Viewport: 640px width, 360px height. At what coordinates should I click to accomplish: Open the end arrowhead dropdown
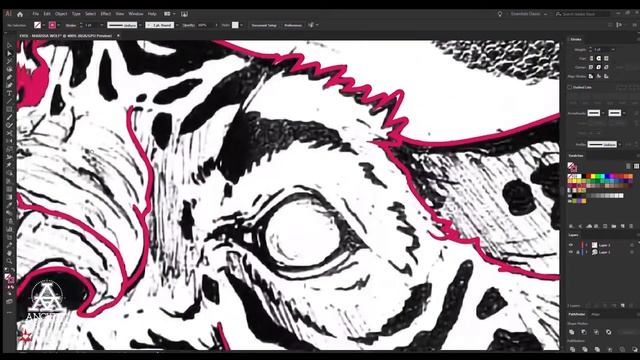click(x=624, y=113)
